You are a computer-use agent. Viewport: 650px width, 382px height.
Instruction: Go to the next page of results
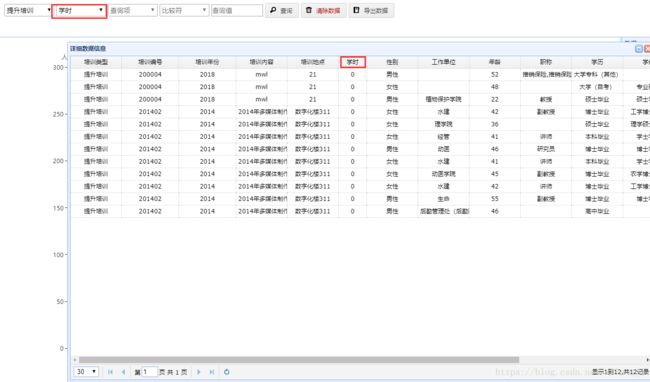(x=199, y=372)
